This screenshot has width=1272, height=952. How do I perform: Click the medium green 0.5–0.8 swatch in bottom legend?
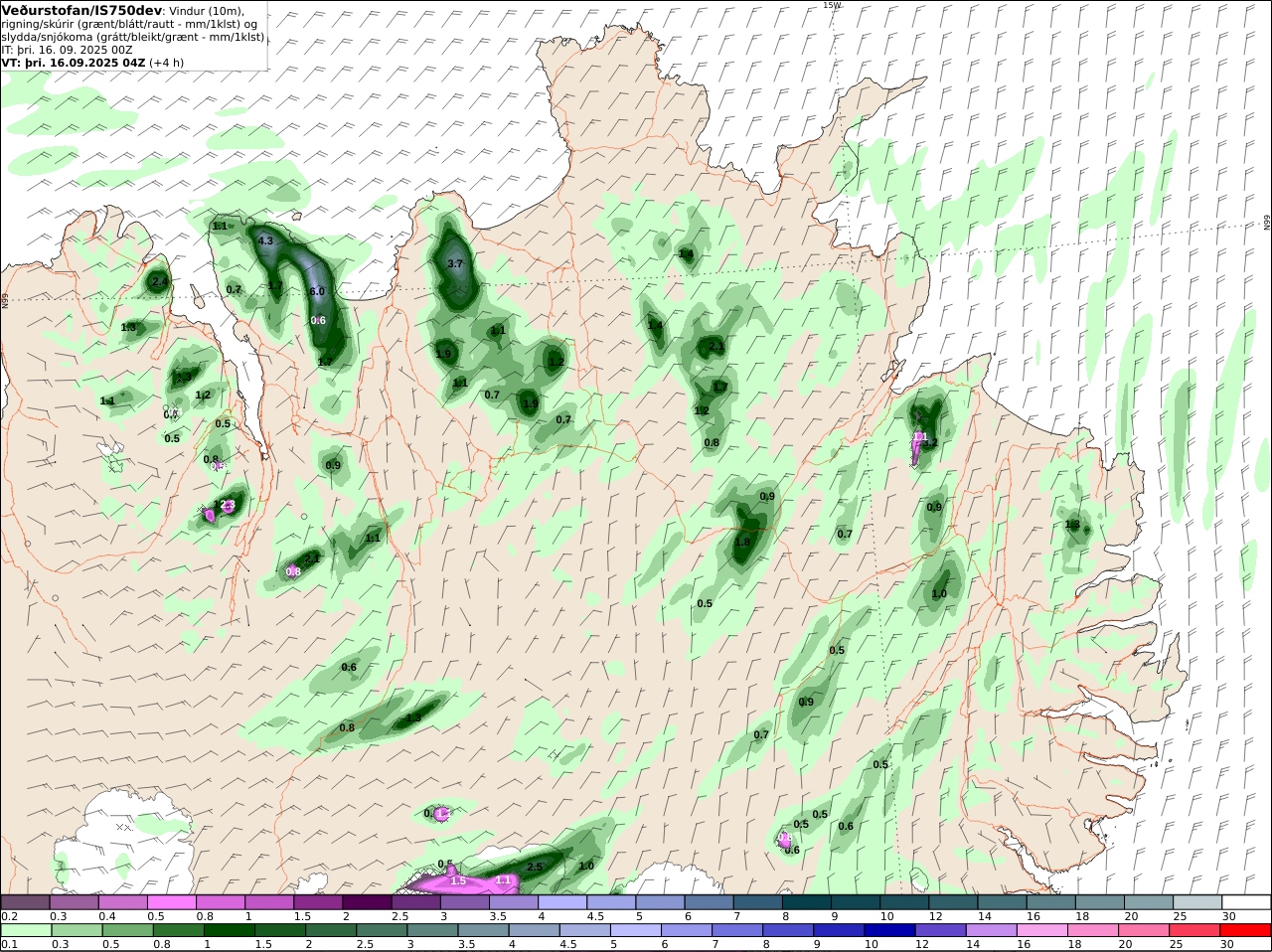click(127, 930)
